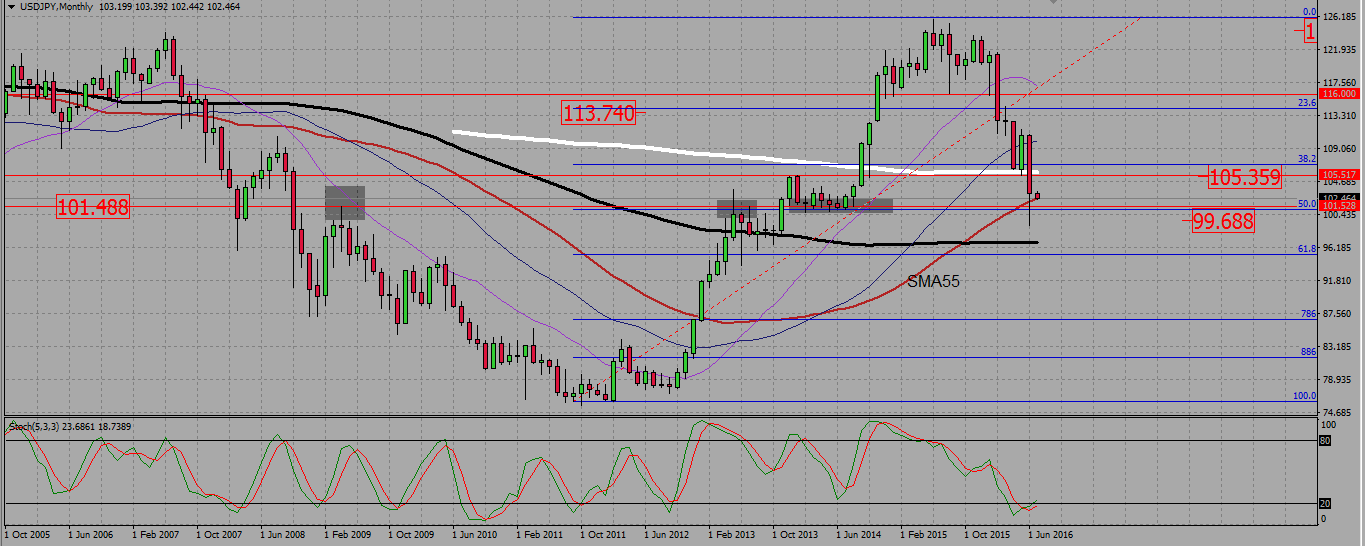Click the 1 Feb 2007 date label
1365x546 pixels.
pyautogui.click(x=155, y=534)
